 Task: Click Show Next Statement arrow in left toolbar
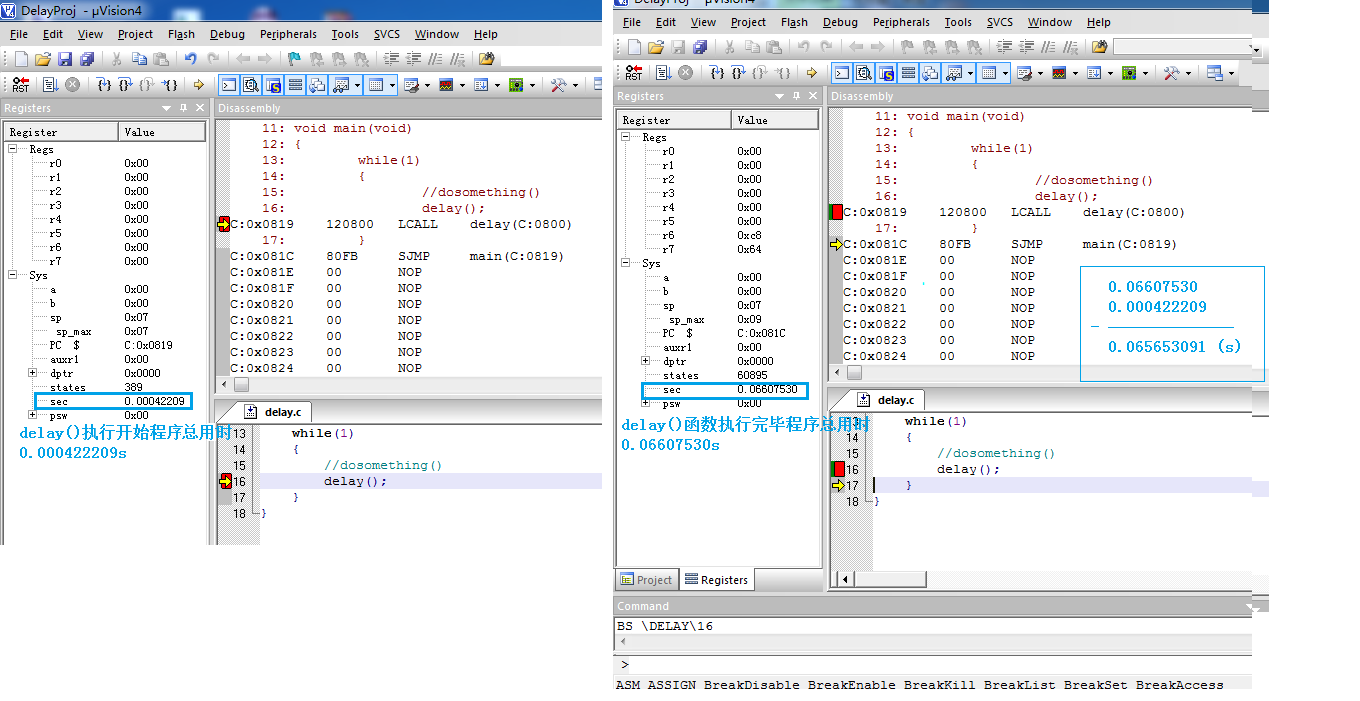click(x=198, y=85)
